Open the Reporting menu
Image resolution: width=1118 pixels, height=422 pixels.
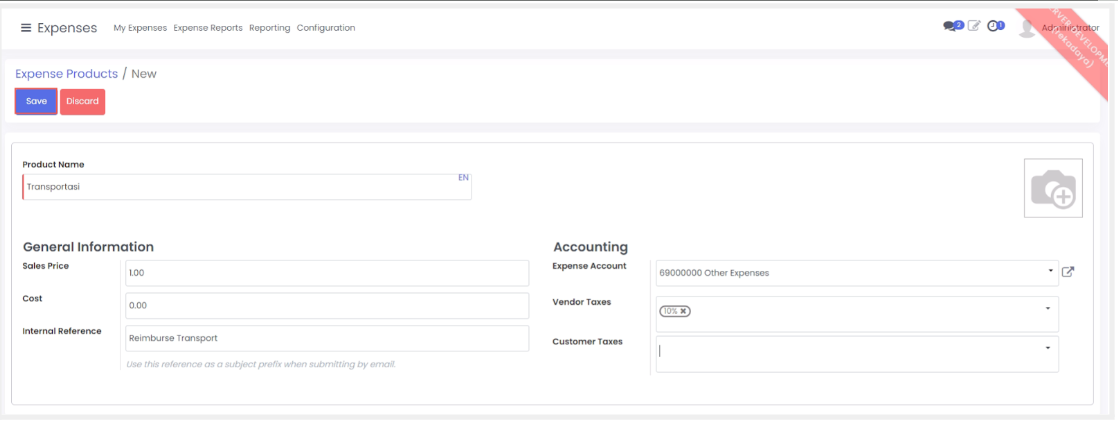[269, 28]
